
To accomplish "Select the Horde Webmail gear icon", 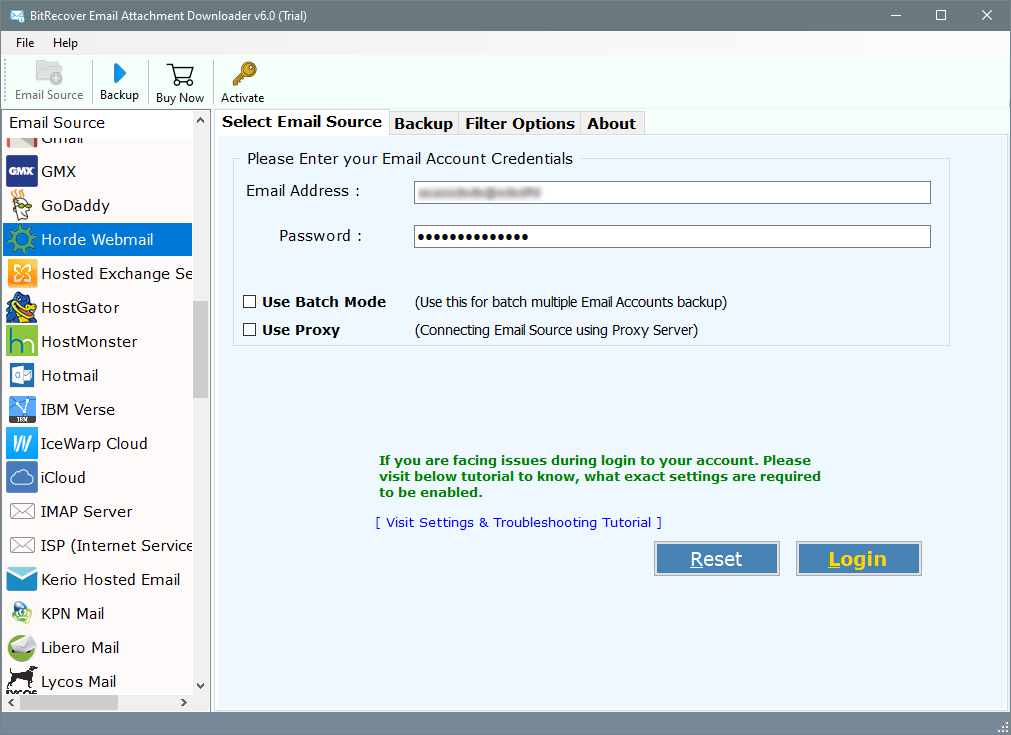I will (x=22, y=239).
